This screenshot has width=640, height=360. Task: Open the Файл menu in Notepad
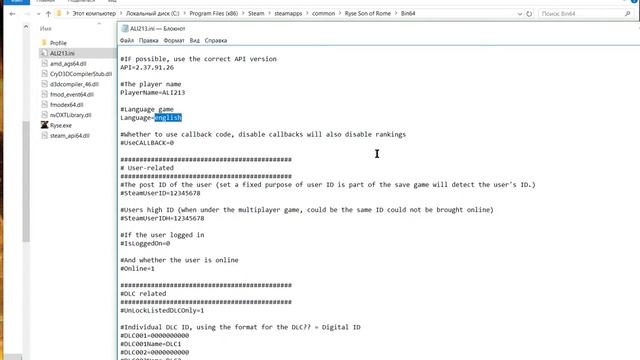pos(127,40)
